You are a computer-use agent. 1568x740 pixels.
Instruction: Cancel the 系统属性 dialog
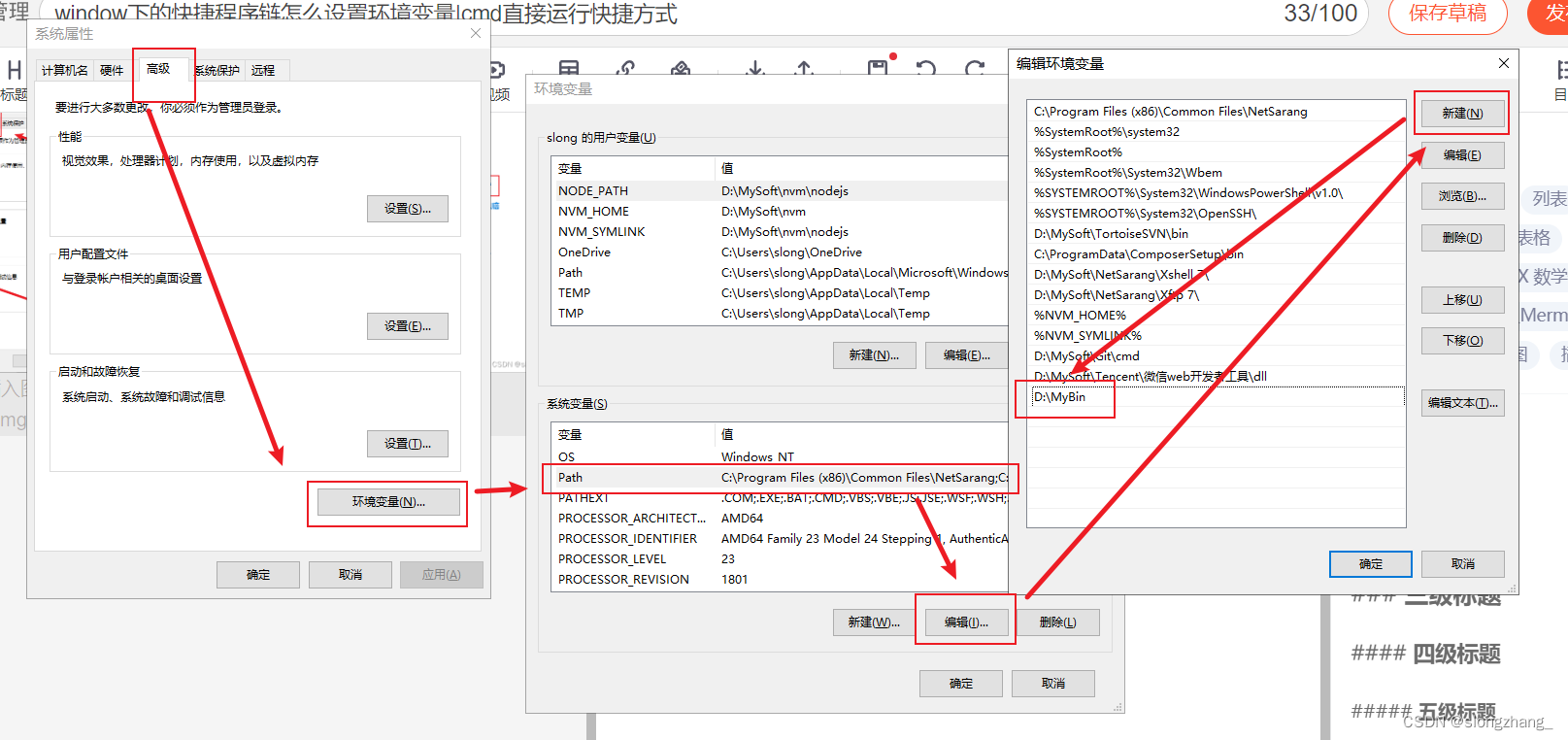coord(350,575)
